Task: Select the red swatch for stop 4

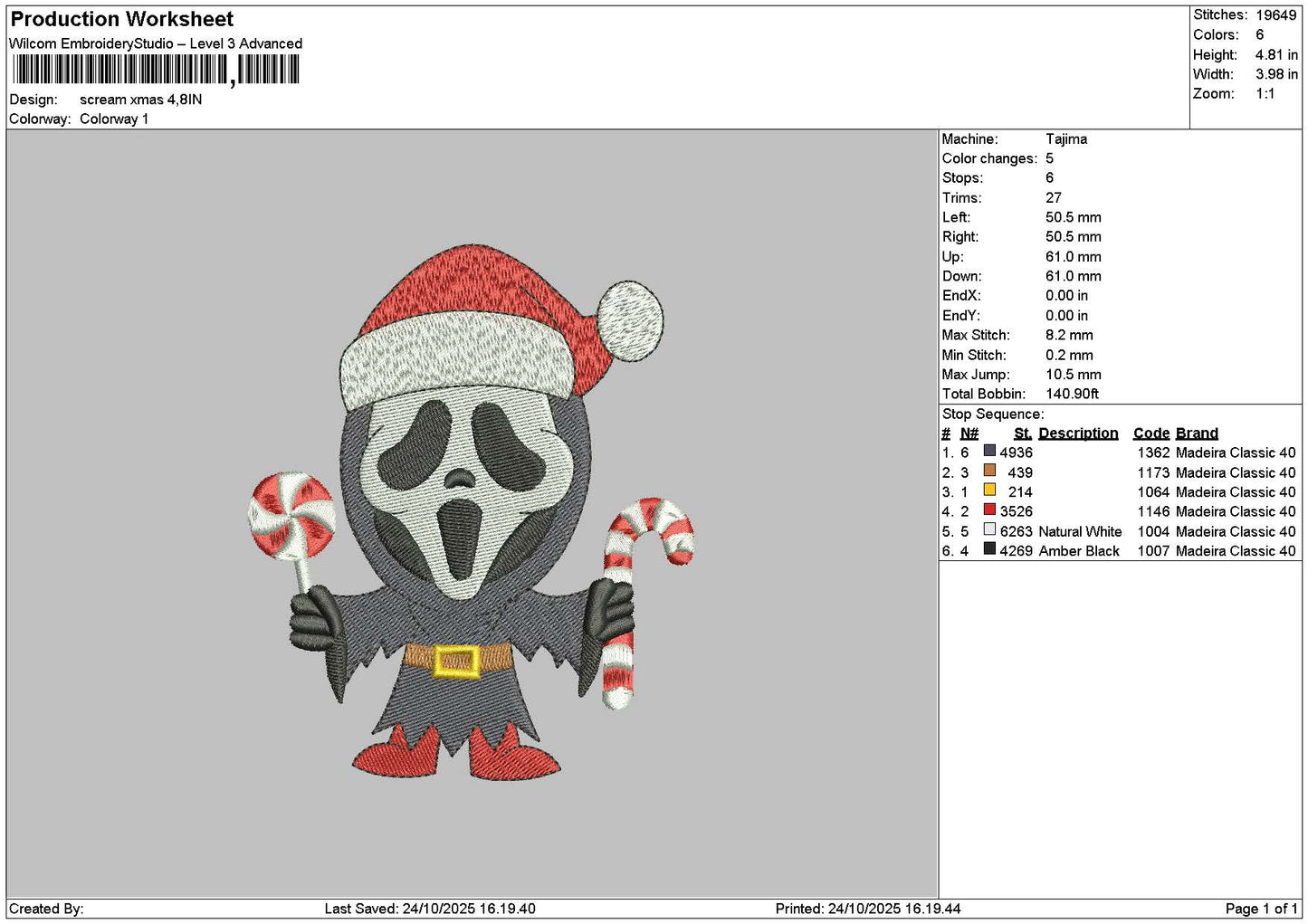Action: tap(989, 510)
